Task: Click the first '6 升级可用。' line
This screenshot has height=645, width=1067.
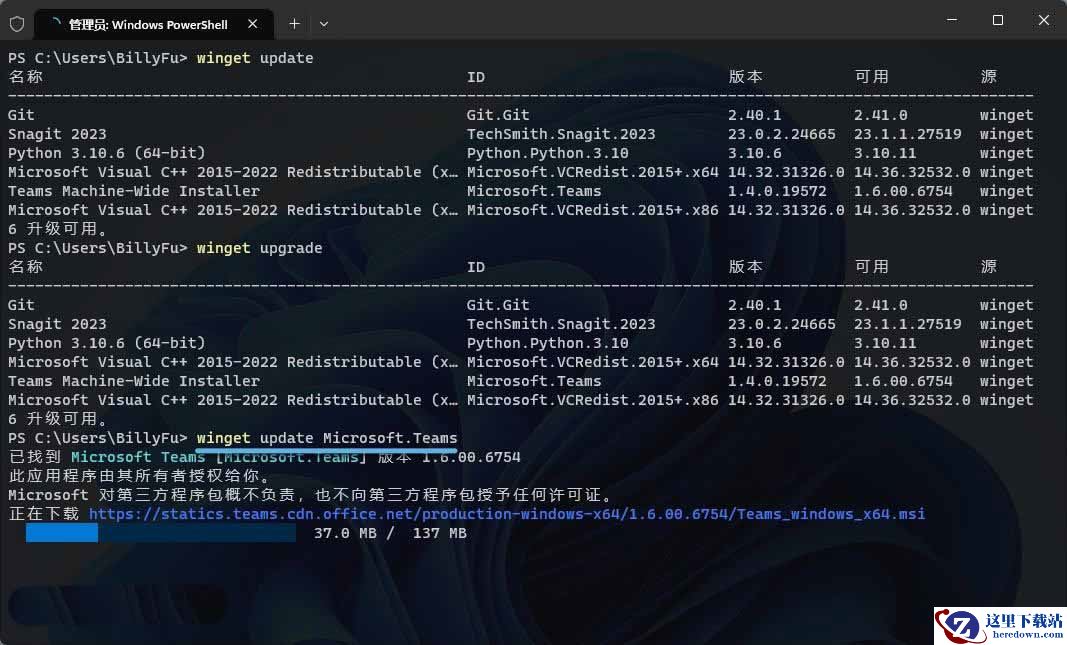Action: (57, 229)
